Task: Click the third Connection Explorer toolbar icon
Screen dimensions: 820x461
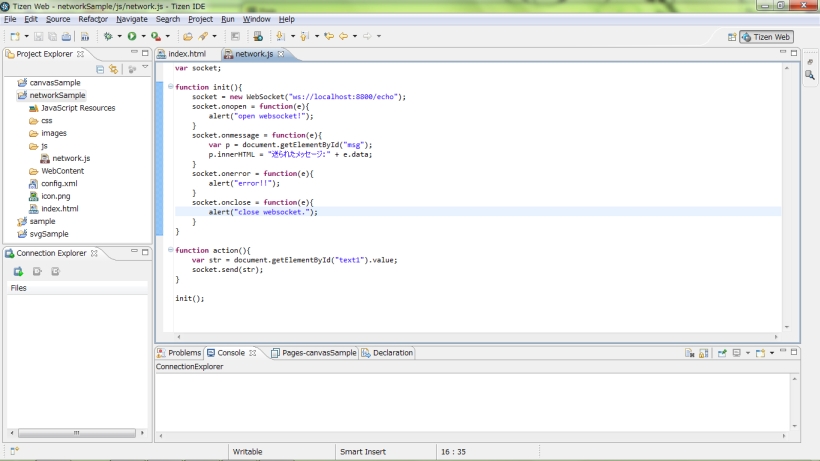Action: [55, 271]
